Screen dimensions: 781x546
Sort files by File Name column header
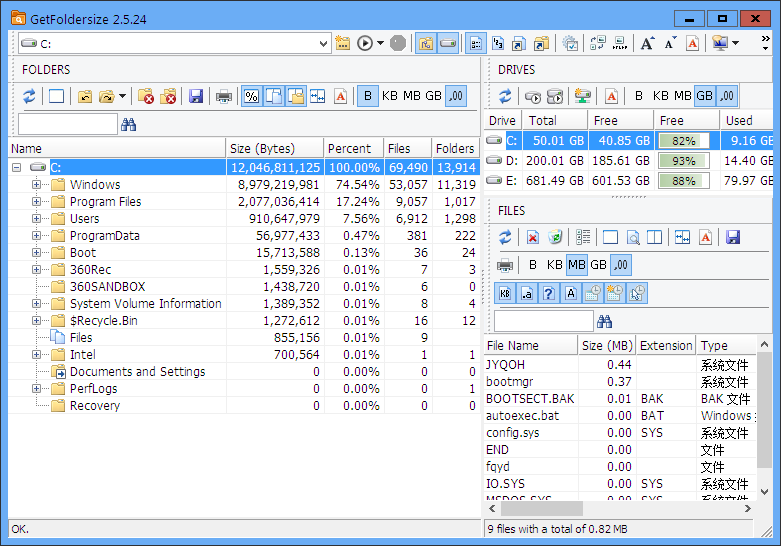(531, 346)
